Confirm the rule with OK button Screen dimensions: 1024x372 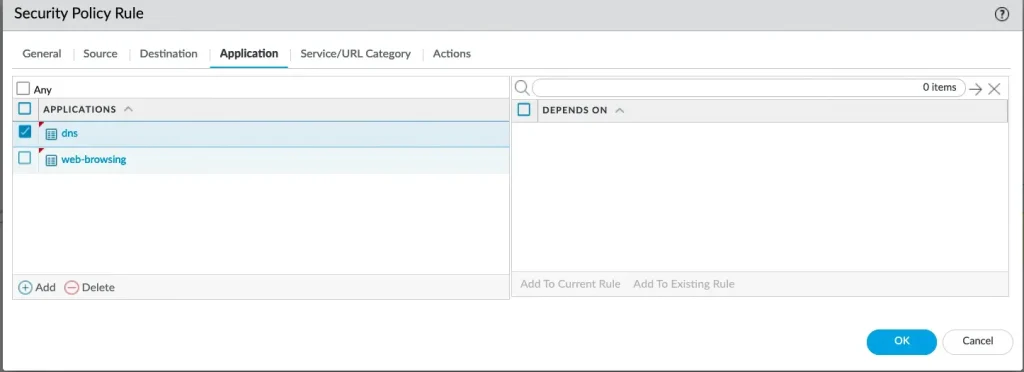coord(902,341)
